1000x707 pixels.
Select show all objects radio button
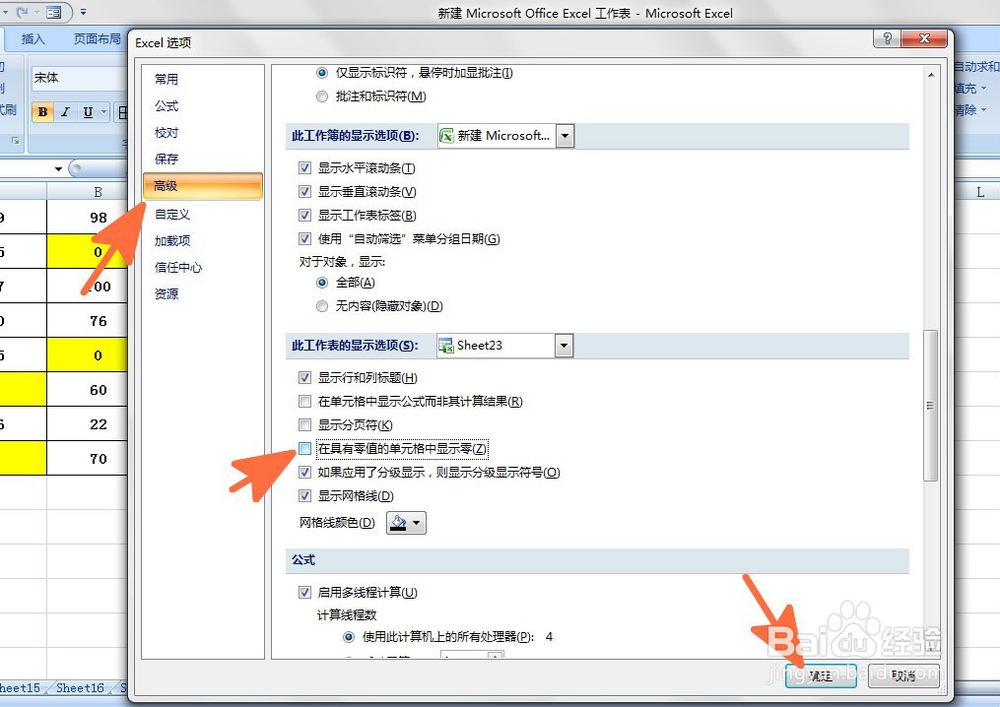click(x=323, y=282)
